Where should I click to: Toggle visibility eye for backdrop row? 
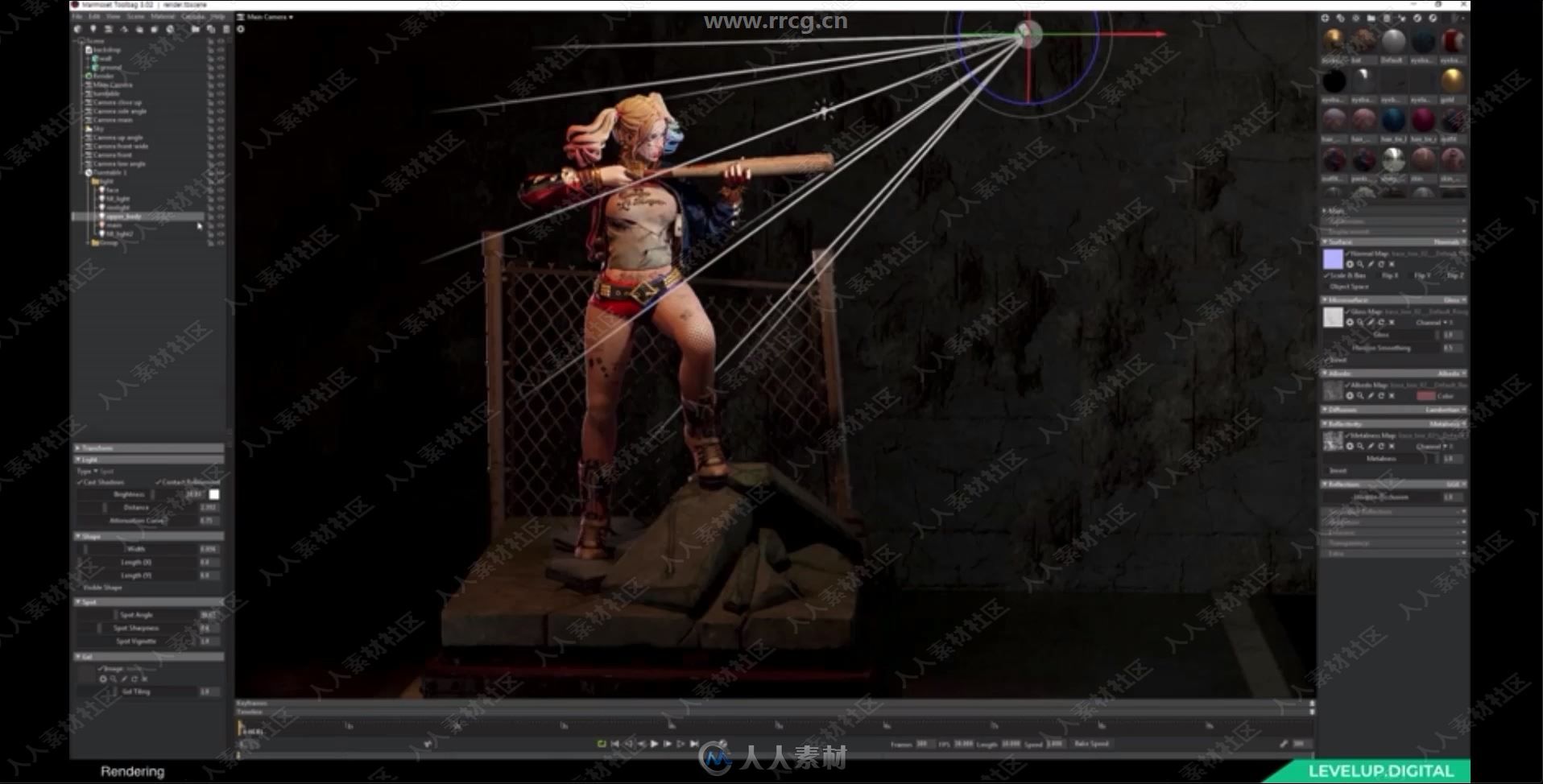pos(221,50)
